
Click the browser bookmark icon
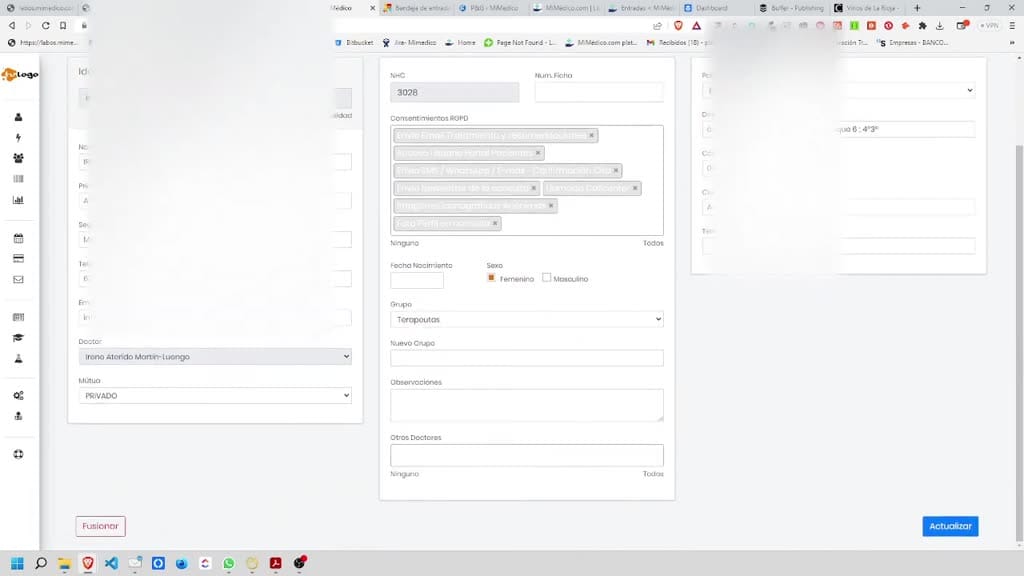point(63,25)
